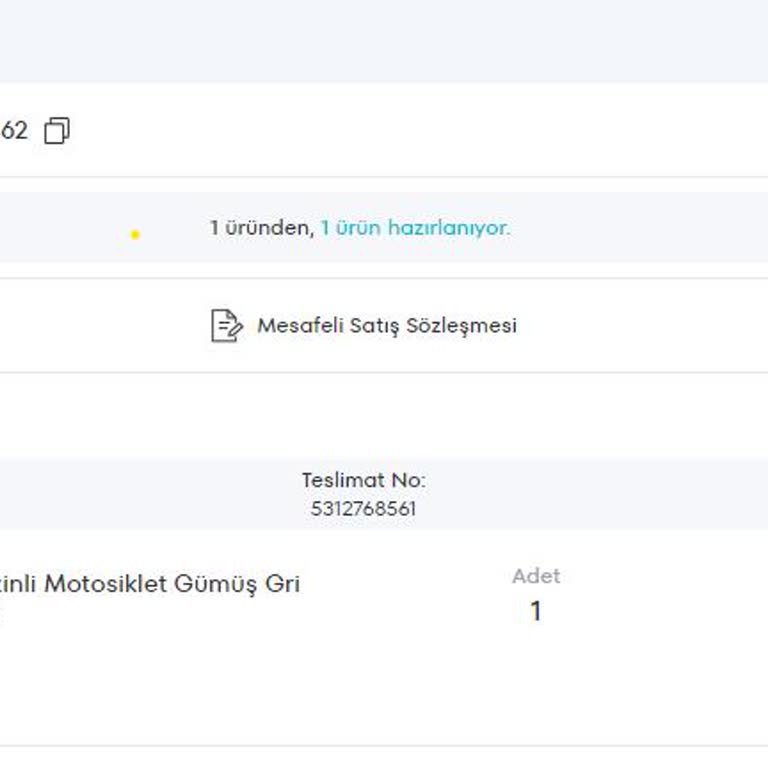Click the word 'Gümüş' in product name
Viewport: 768px width, 768px height.
click(215, 584)
